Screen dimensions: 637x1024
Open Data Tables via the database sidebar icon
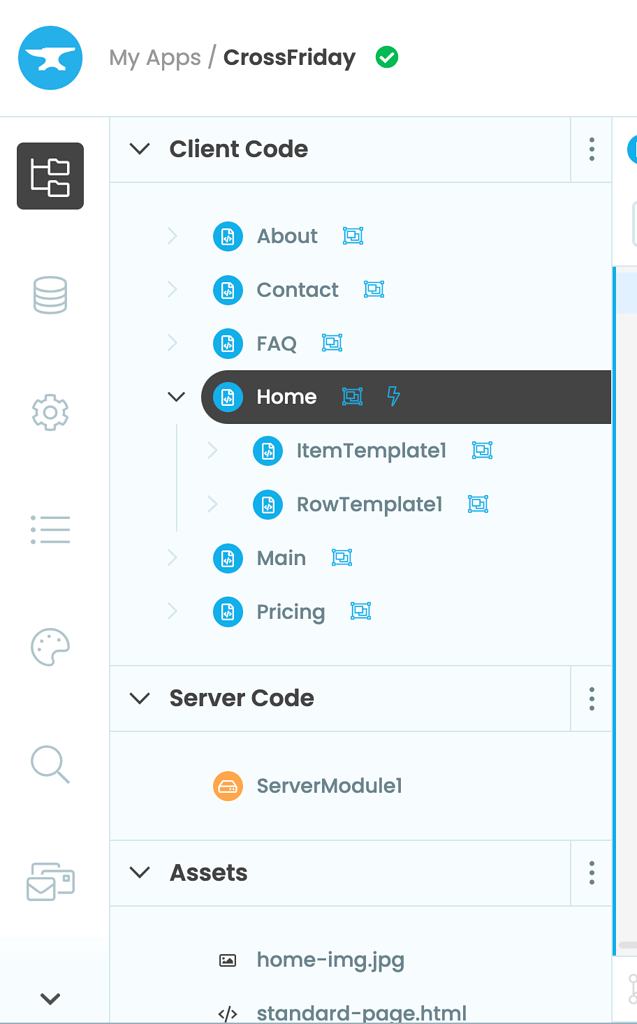tap(49, 294)
